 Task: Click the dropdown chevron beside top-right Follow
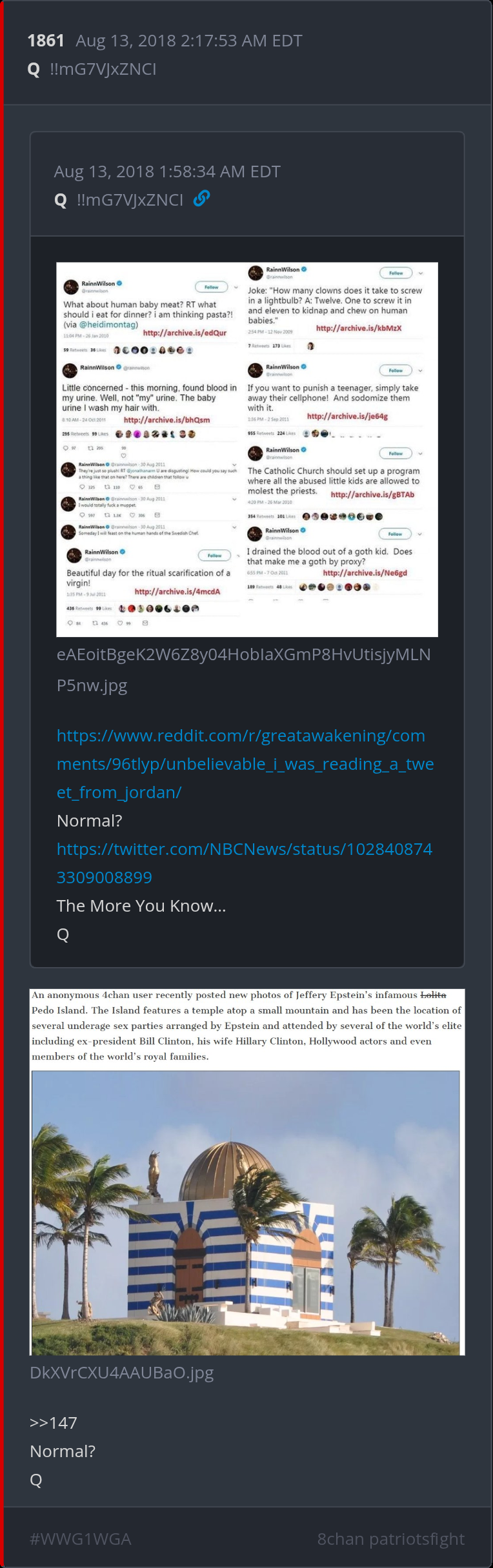tap(421, 273)
